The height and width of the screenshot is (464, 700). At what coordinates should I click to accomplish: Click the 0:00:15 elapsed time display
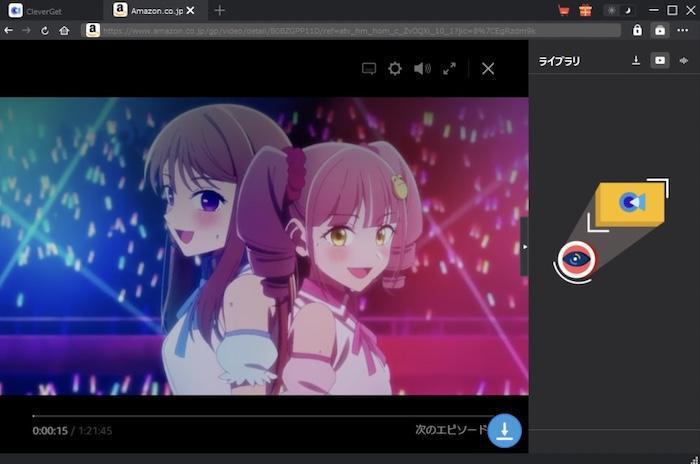coord(50,431)
